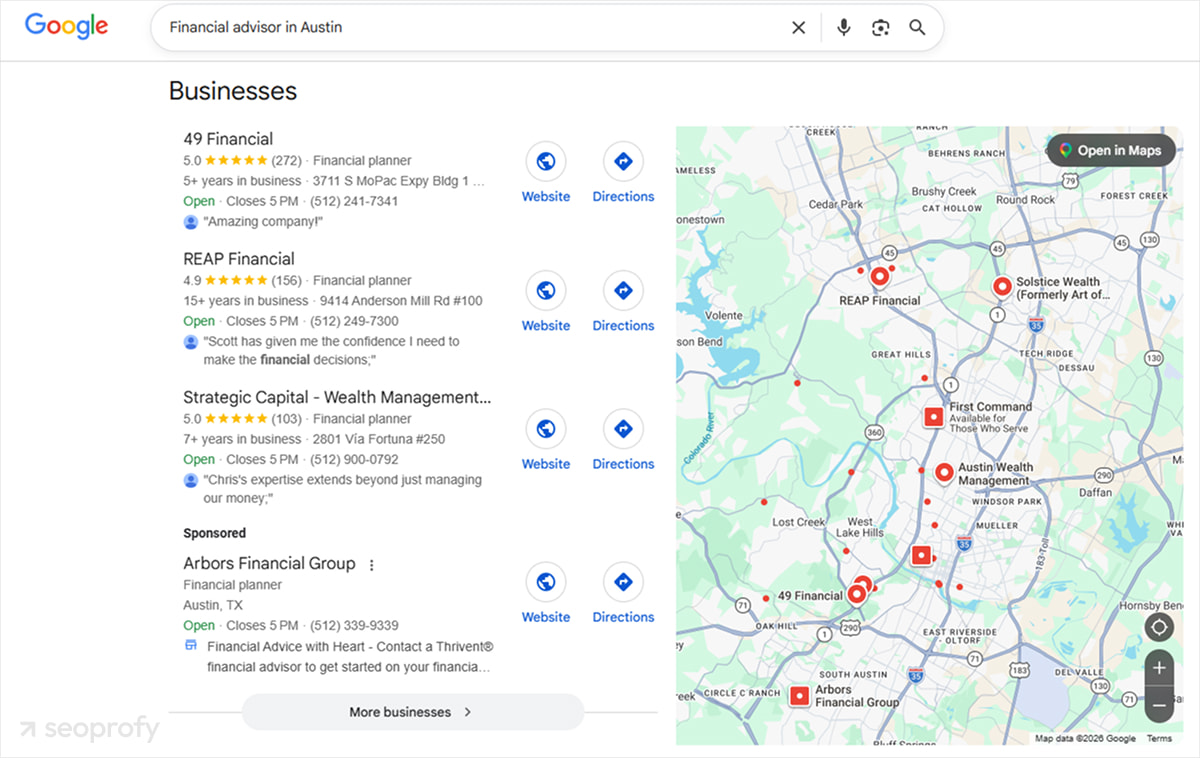1200x758 pixels.
Task: Zoom in on the map
Action: (x=1159, y=668)
